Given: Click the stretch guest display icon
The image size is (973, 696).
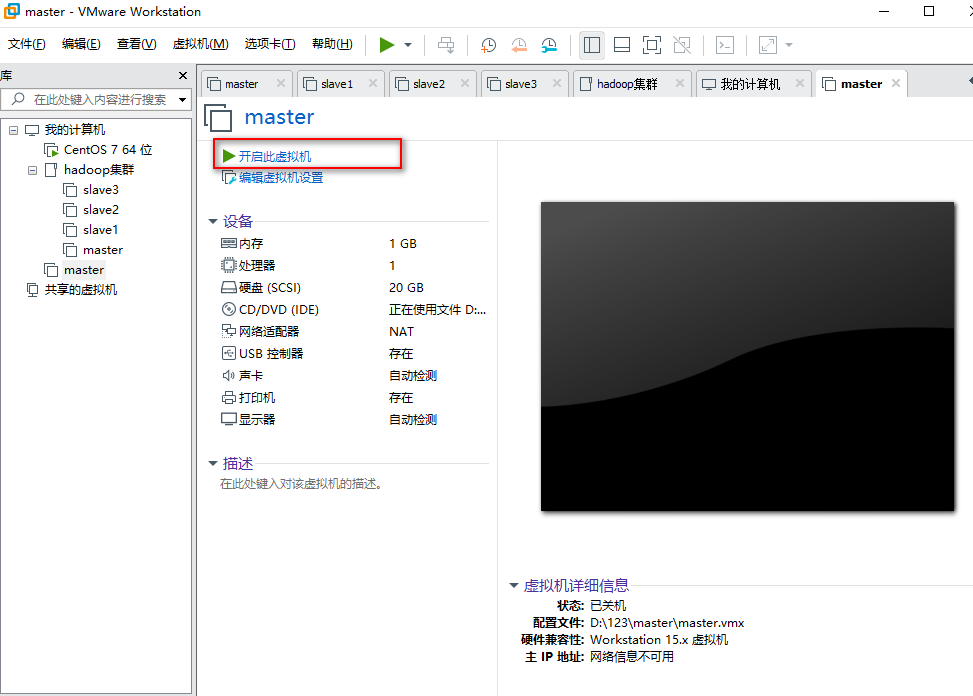Looking at the screenshot, I should (768, 45).
